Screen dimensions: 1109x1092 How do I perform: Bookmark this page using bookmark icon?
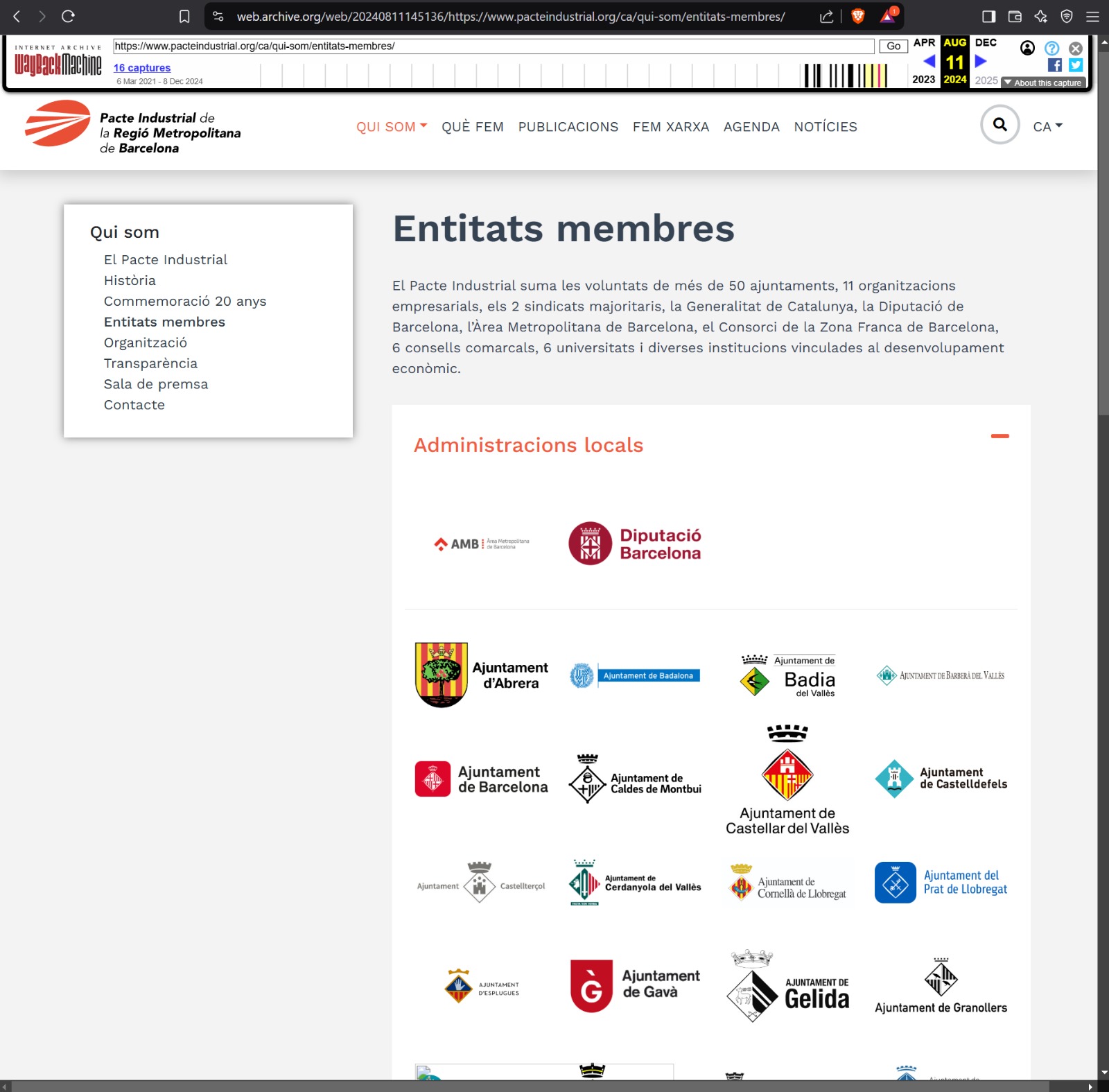click(x=184, y=17)
